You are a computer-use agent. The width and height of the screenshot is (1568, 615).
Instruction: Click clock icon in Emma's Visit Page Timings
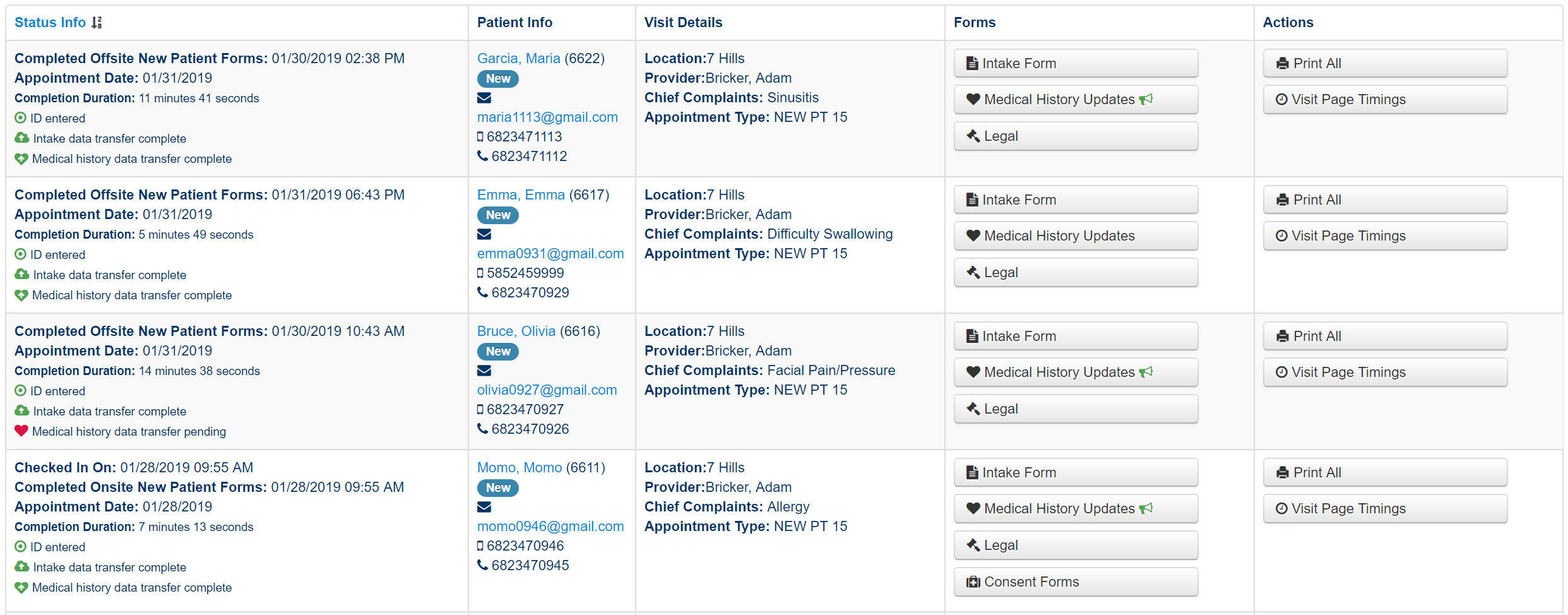pos(1281,236)
